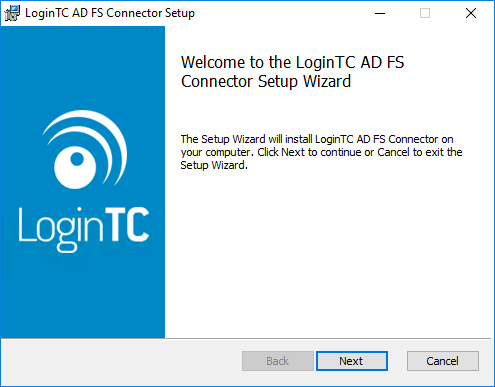Click the disabled Back button

(278, 361)
